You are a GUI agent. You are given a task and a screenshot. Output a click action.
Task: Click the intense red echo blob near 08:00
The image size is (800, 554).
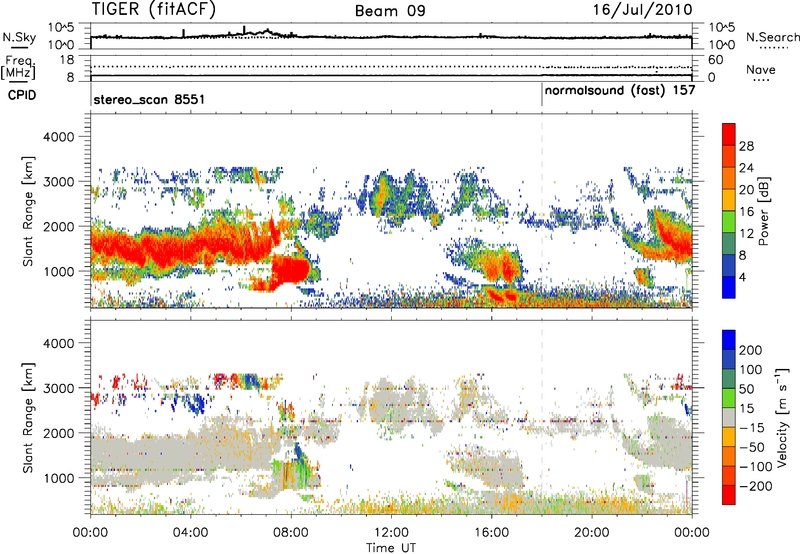click(289, 271)
